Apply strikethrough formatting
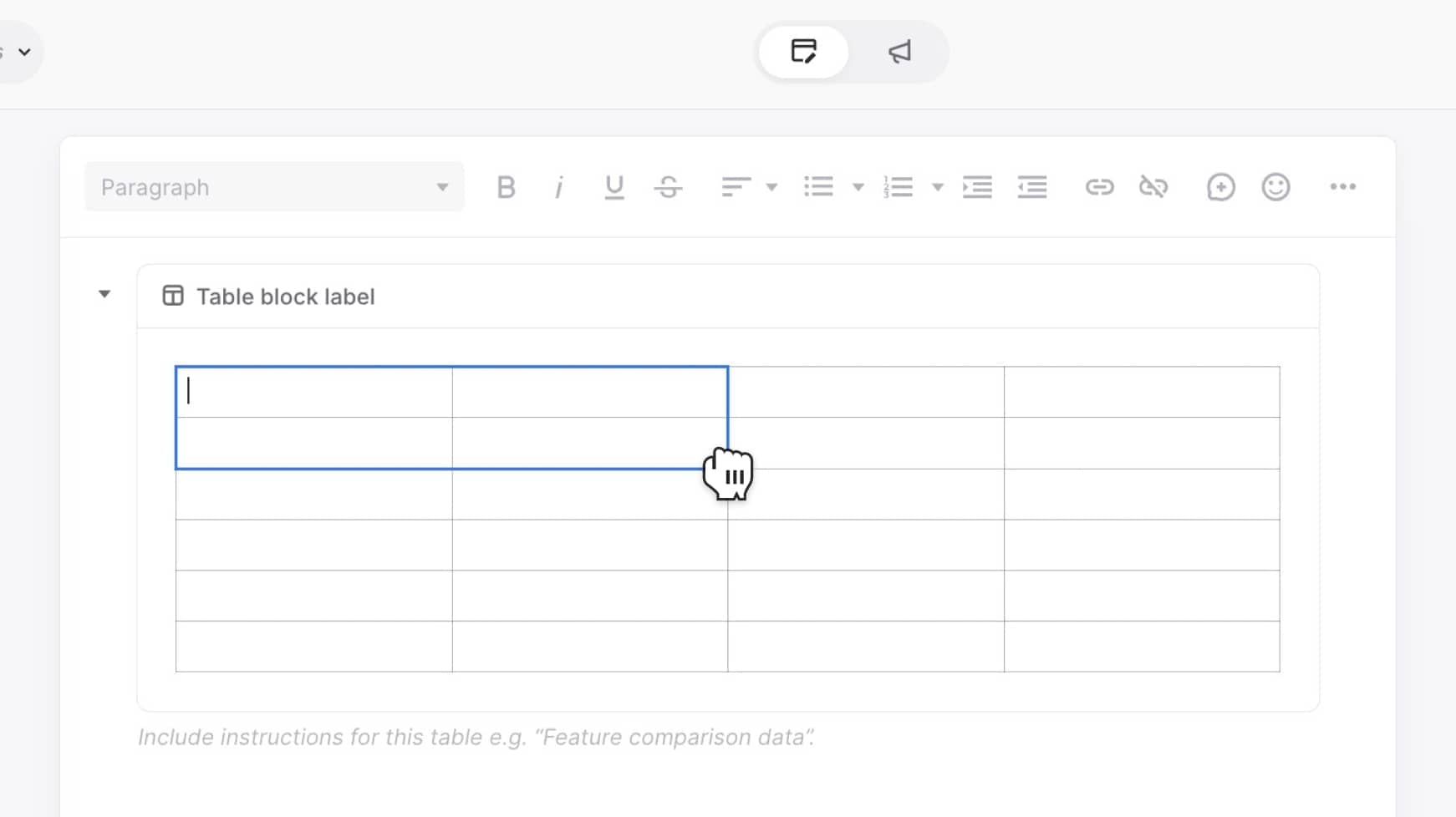1456x817 pixels. 669,187
